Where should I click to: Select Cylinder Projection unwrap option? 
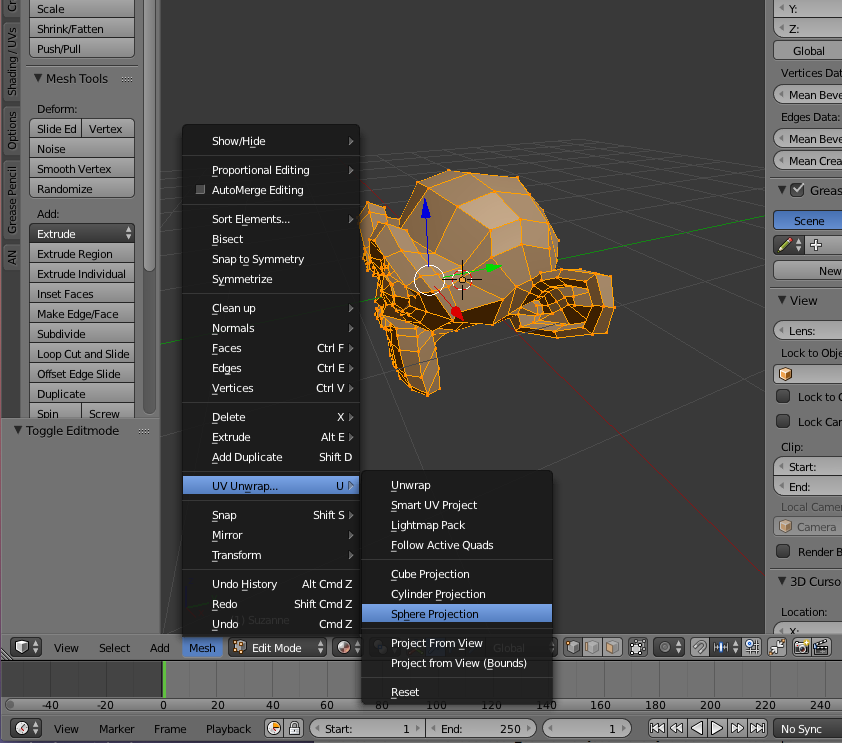coord(457,594)
